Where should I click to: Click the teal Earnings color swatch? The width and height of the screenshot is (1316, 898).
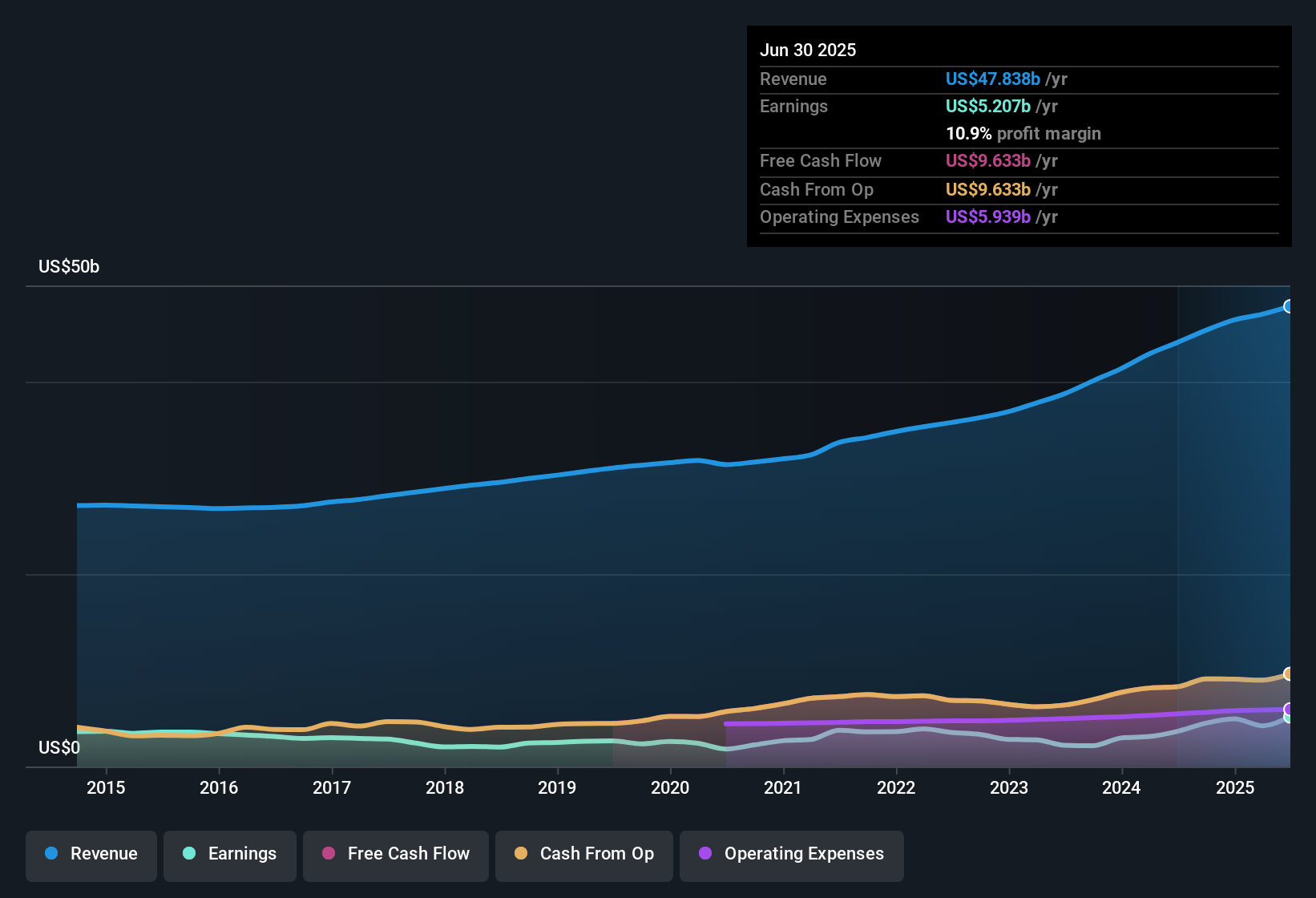tap(190, 854)
